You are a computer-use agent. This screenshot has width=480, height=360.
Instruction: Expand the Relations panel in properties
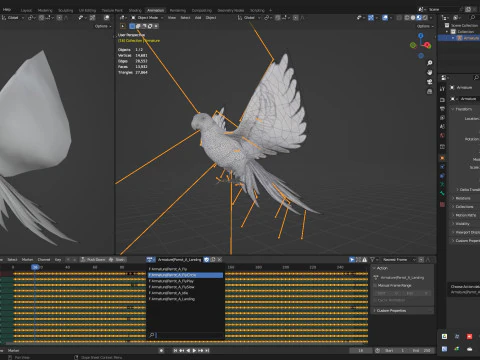coord(462,198)
